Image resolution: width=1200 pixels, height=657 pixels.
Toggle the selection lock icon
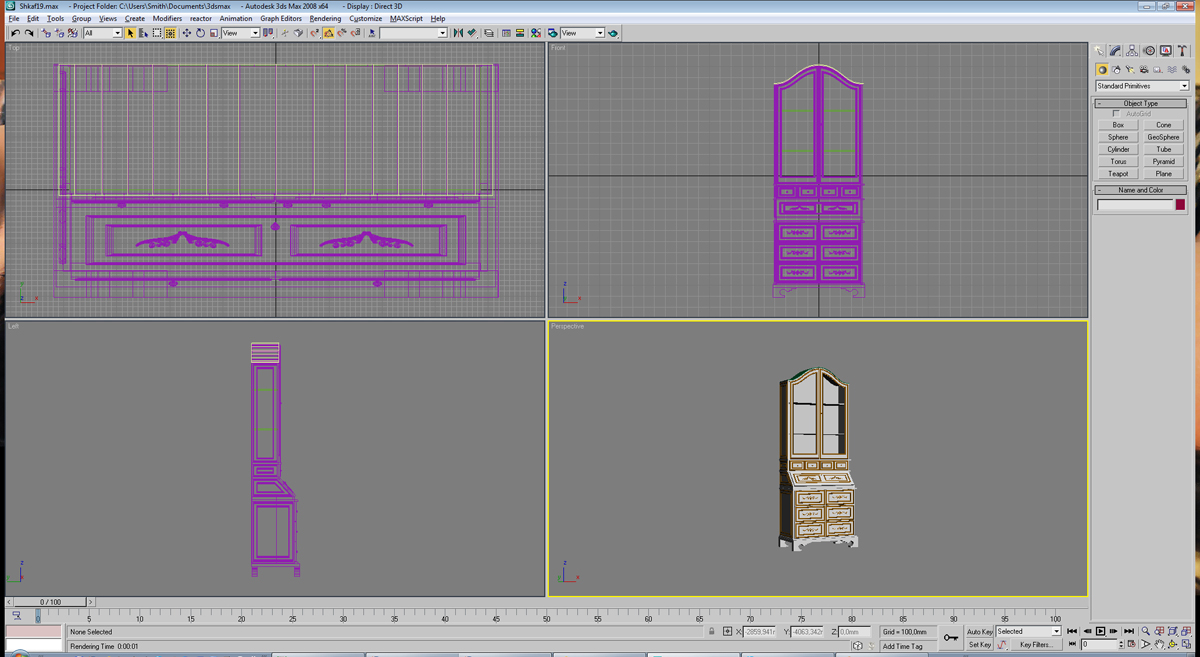(712, 632)
